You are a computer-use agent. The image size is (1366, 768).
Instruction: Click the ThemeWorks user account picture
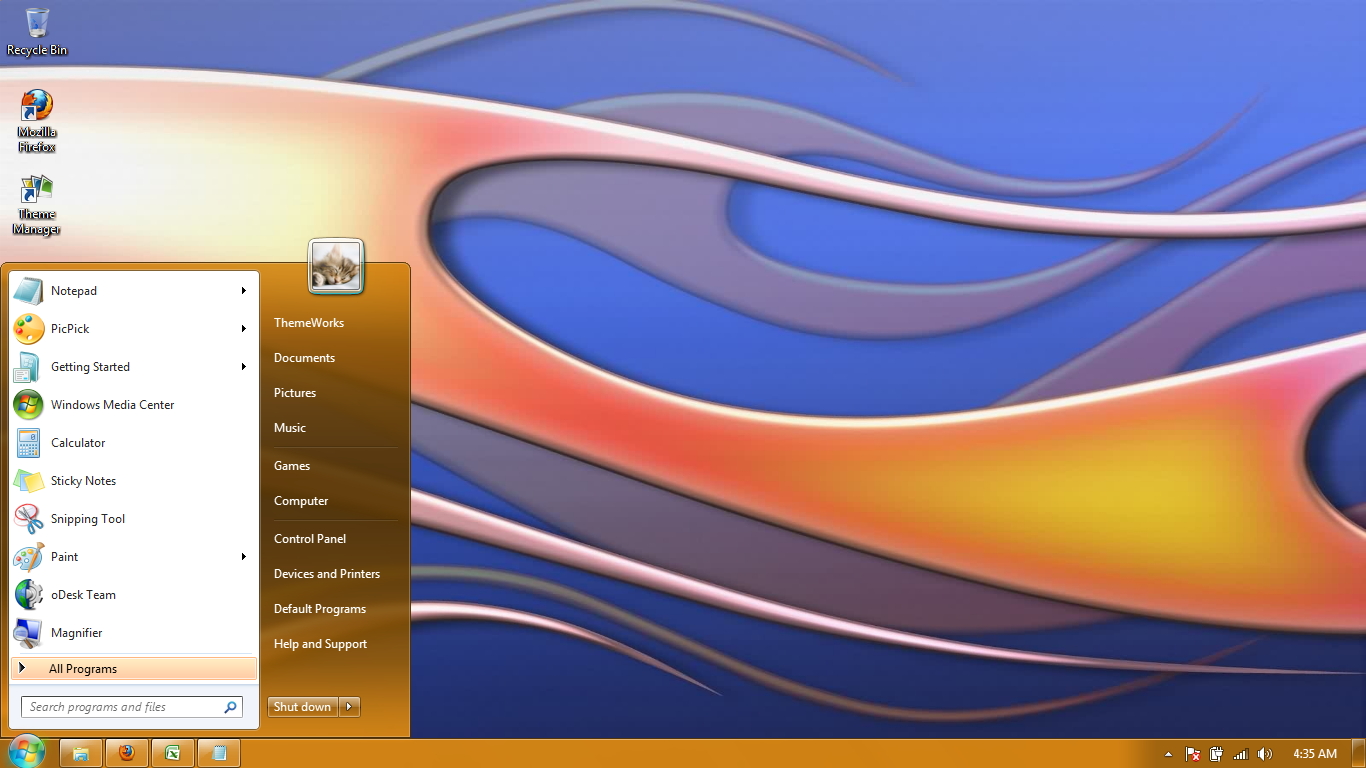(336, 267)
